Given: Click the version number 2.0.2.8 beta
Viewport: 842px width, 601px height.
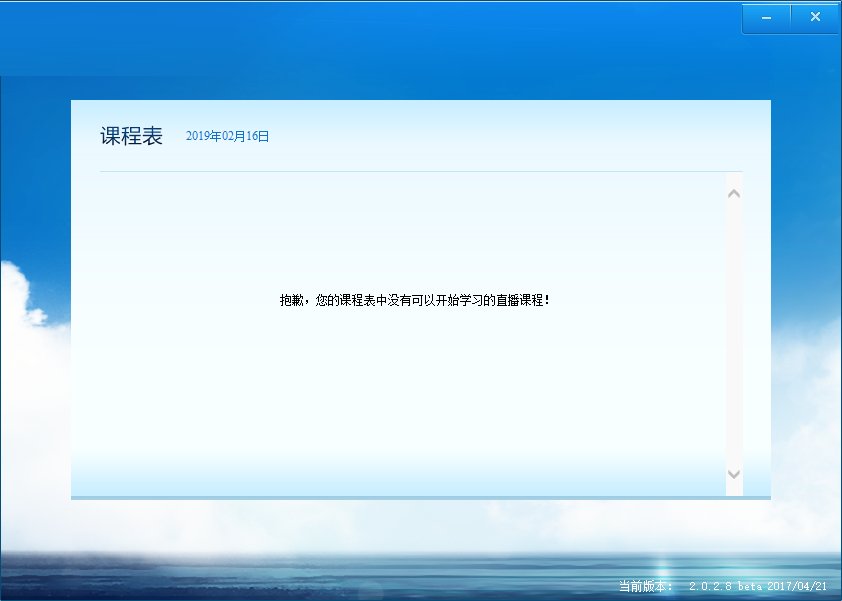Looking at the screenshot, I should tap(727, 586).
